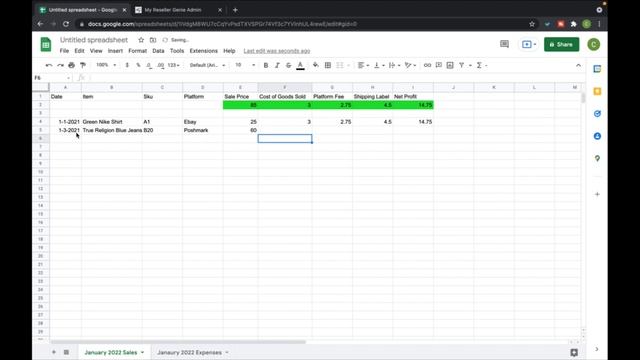Open the Format menu
Viewport: 640px width, 360px height.
pyautogui.click(x=138, y=51)
